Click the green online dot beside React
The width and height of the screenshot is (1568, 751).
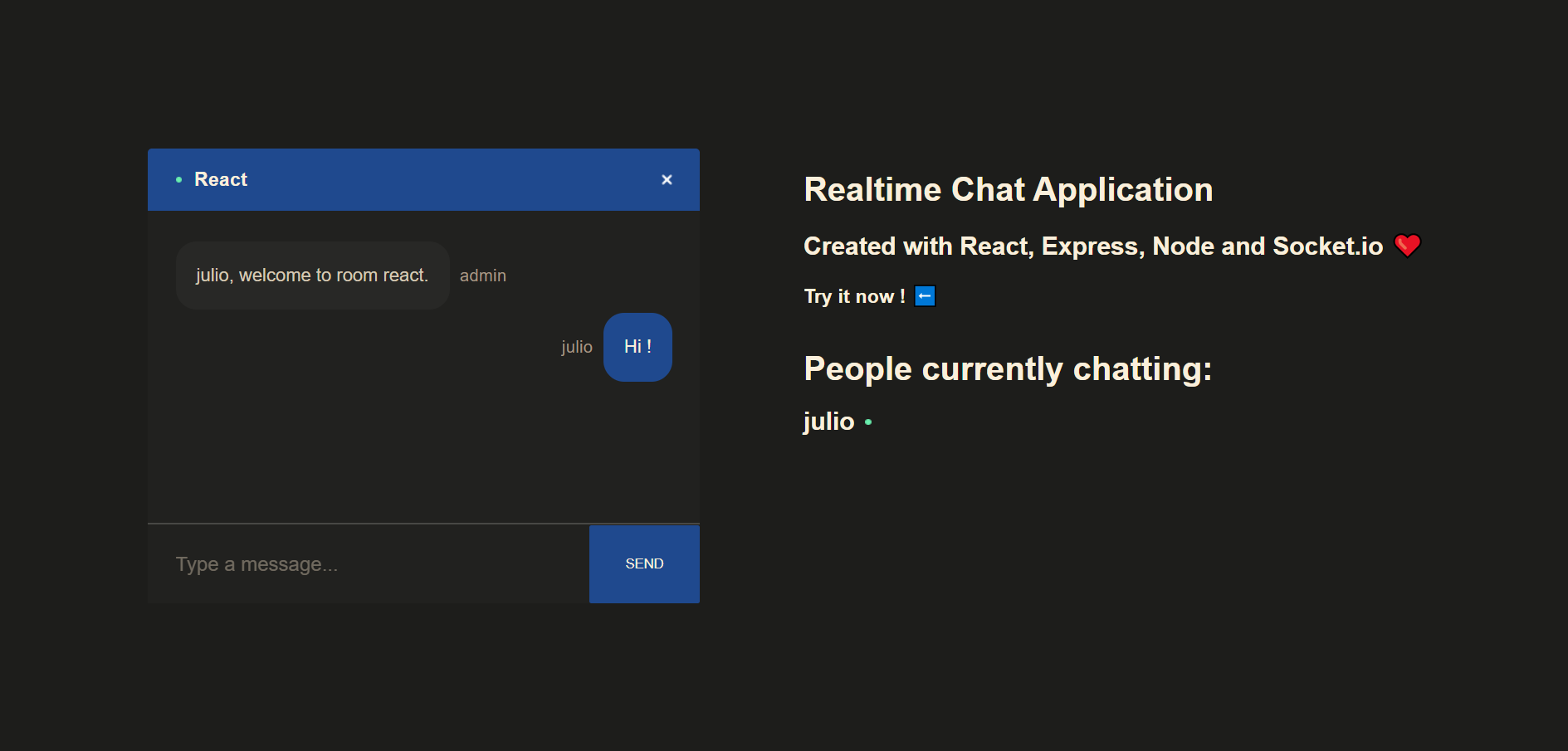(x=178, y=179)
